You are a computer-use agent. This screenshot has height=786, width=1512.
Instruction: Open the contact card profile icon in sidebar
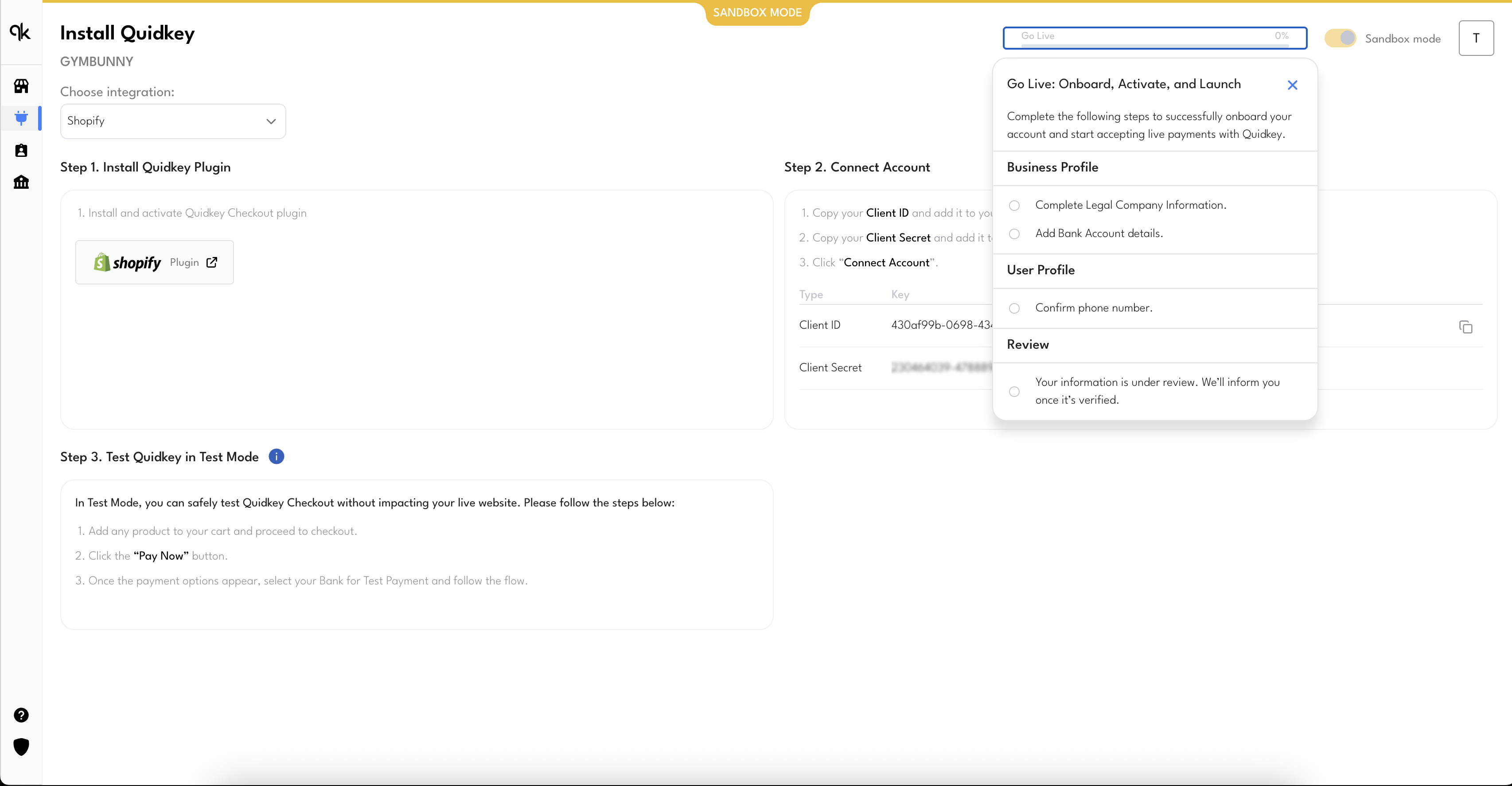coord(21,150)
